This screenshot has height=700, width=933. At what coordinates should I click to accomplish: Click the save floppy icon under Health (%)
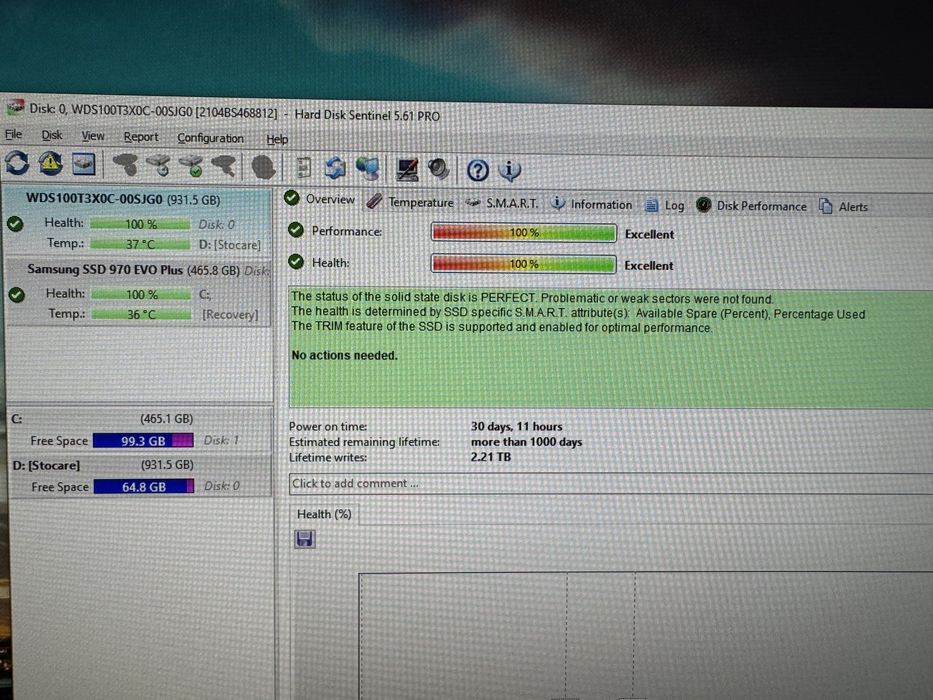[x=305, y=539]
